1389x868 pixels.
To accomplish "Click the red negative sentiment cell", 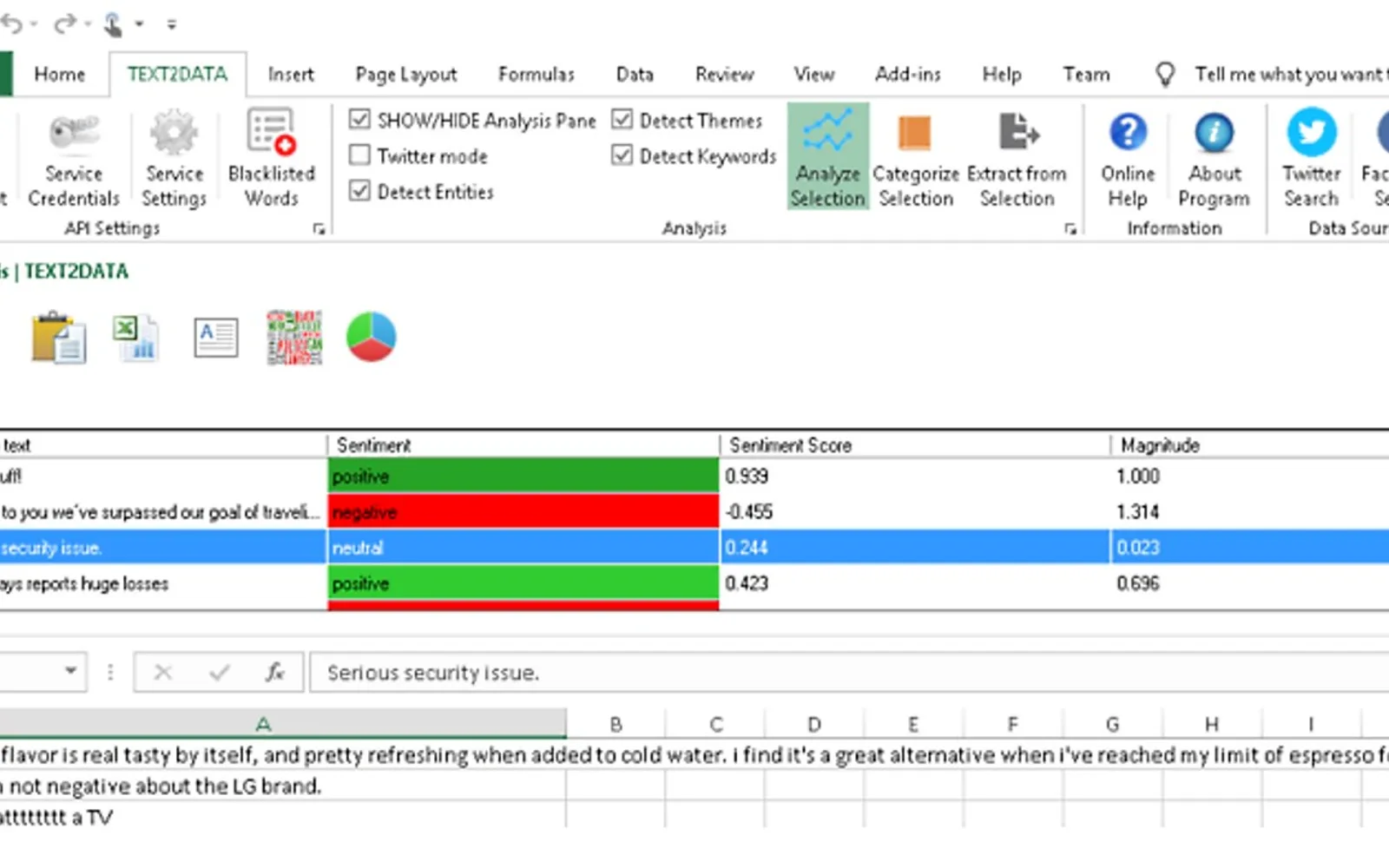I will 523,512.
